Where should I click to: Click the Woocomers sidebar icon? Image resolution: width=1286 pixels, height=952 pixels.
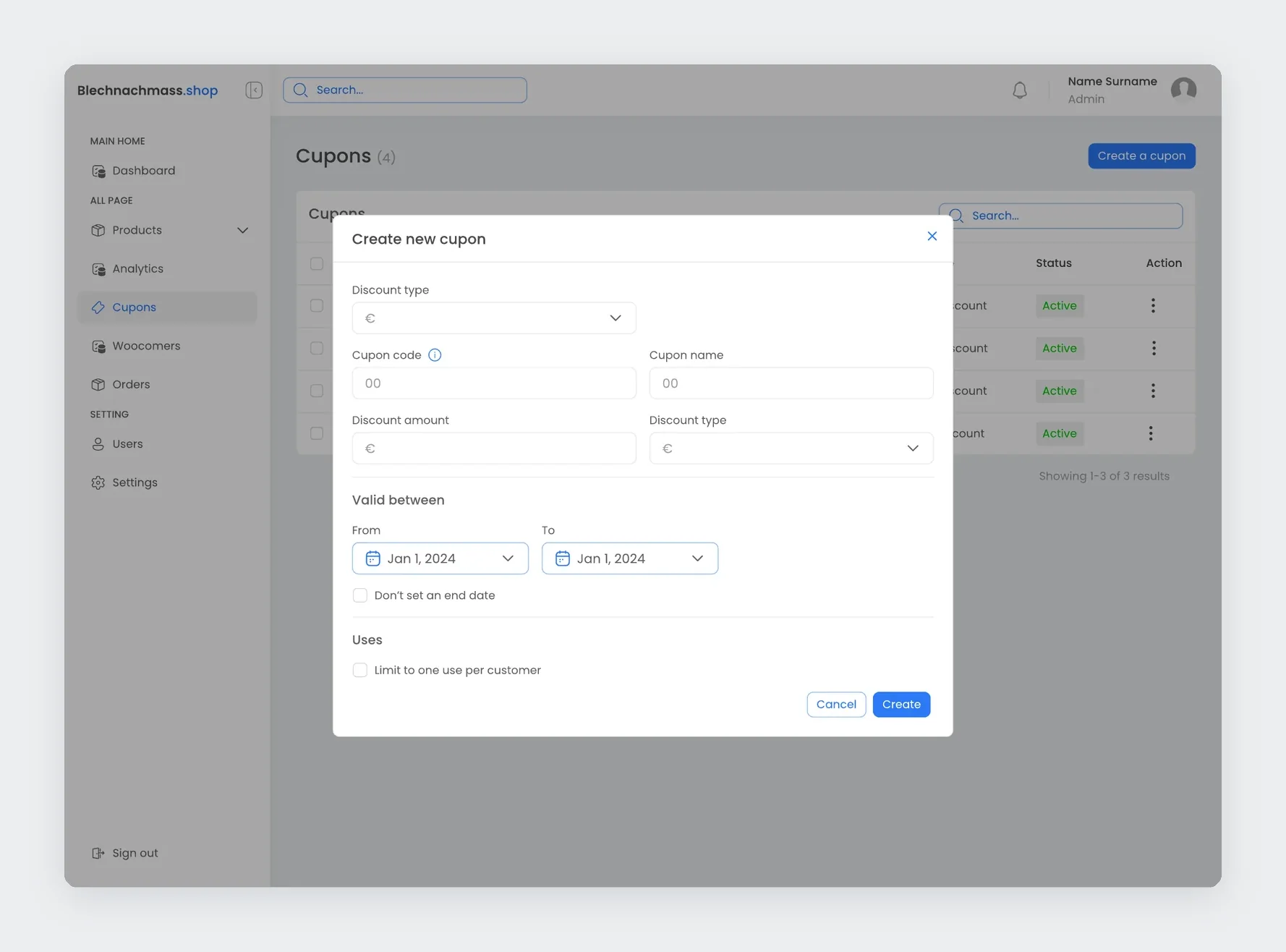point(98,346)
